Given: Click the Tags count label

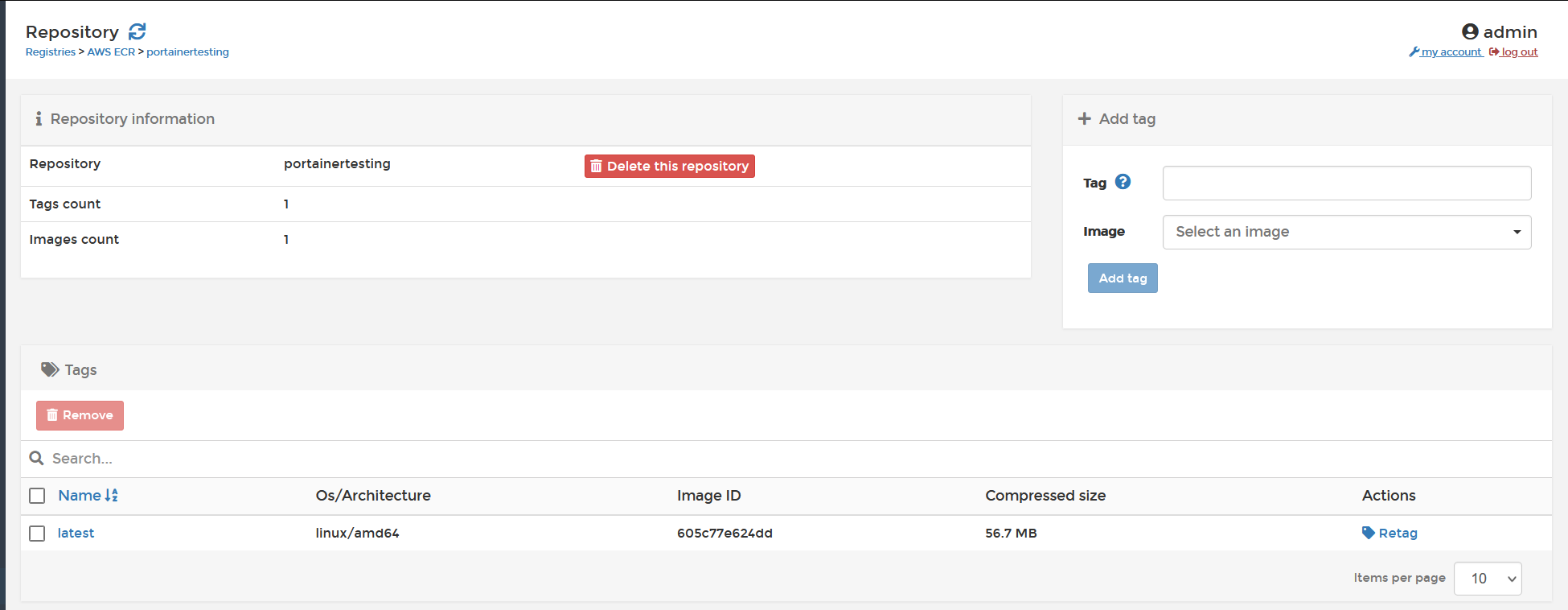Looking at the screenshot, I should click(65, 204).
